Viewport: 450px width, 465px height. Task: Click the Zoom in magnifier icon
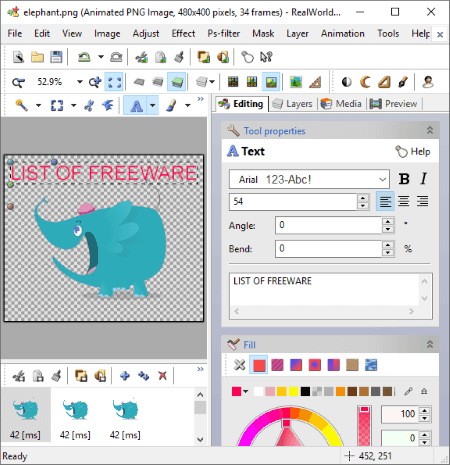[95, 82]
